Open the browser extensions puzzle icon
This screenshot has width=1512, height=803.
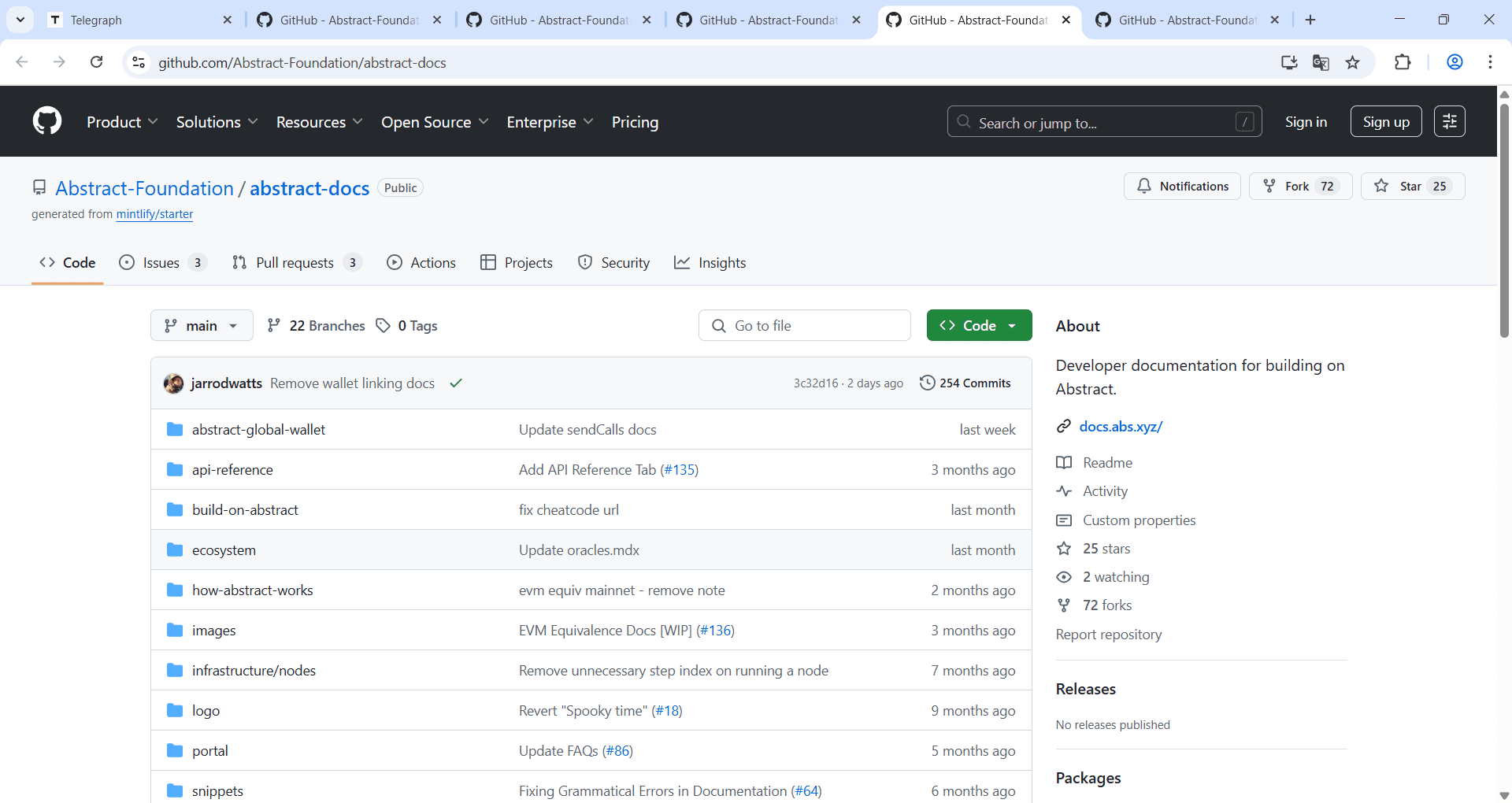tap(1403, 62)
